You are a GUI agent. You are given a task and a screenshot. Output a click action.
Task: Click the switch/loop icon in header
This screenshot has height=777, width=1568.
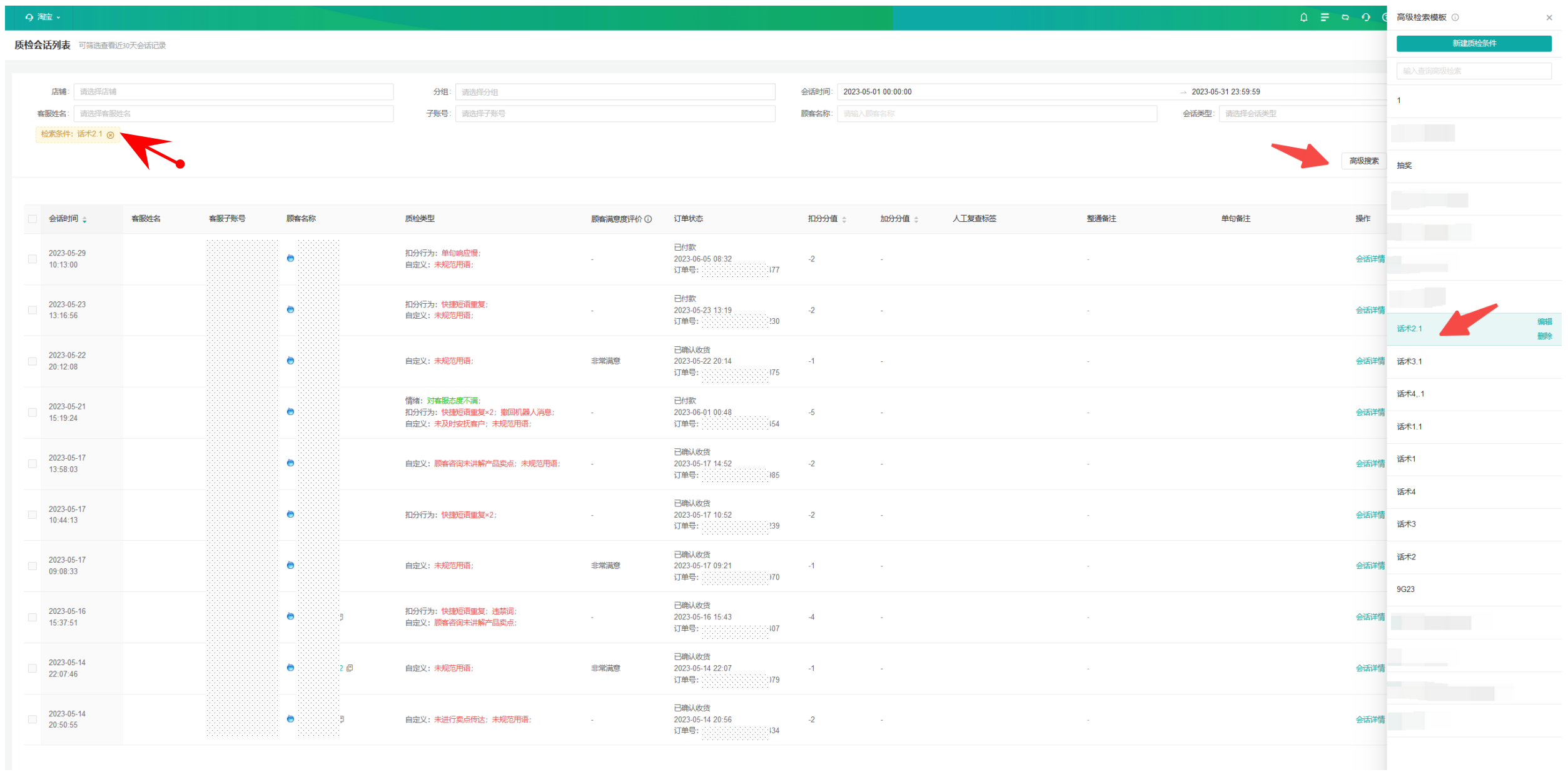coord(1345,18)
